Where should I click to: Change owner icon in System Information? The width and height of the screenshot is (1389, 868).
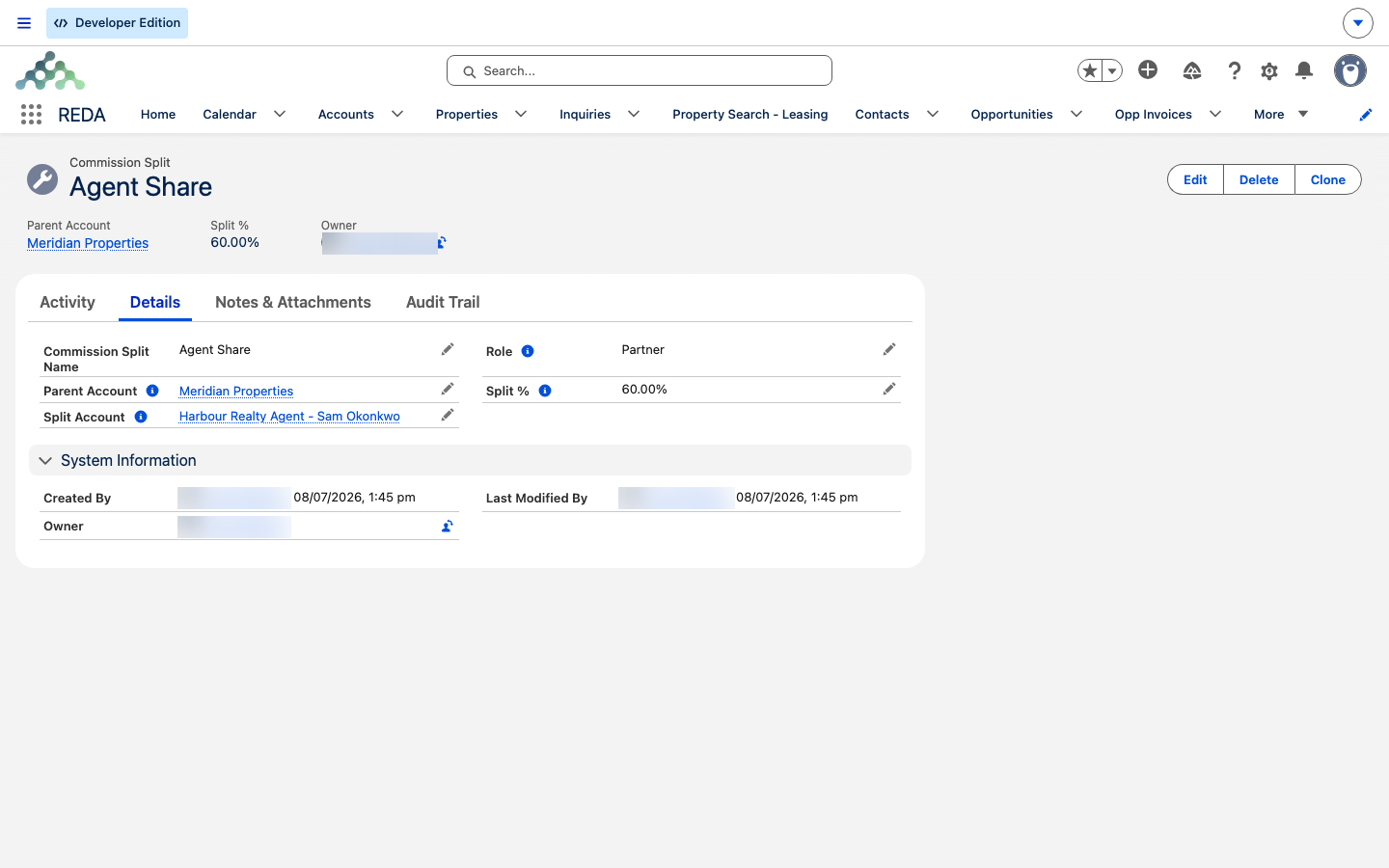point(448,526)
